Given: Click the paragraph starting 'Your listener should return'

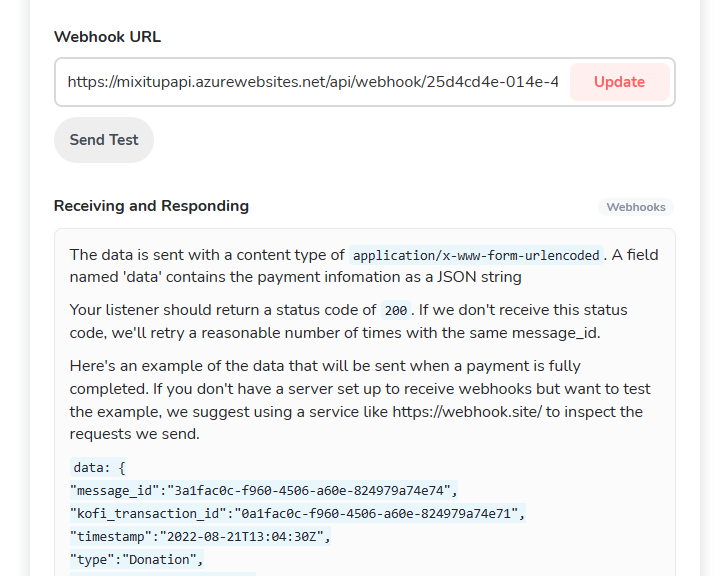Looking at the screenshot, I should (x=349, y=321).
